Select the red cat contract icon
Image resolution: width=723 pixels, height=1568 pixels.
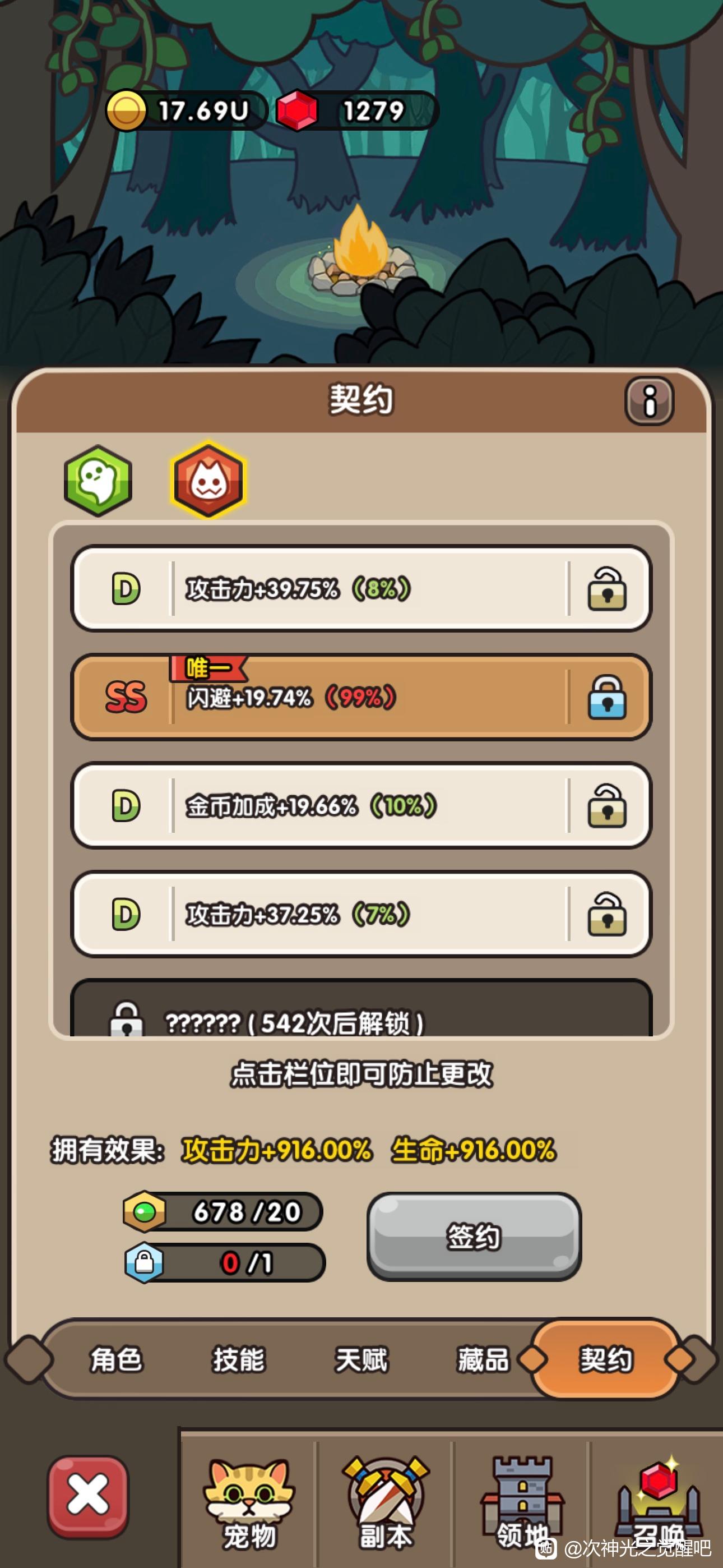coord(208,480)
